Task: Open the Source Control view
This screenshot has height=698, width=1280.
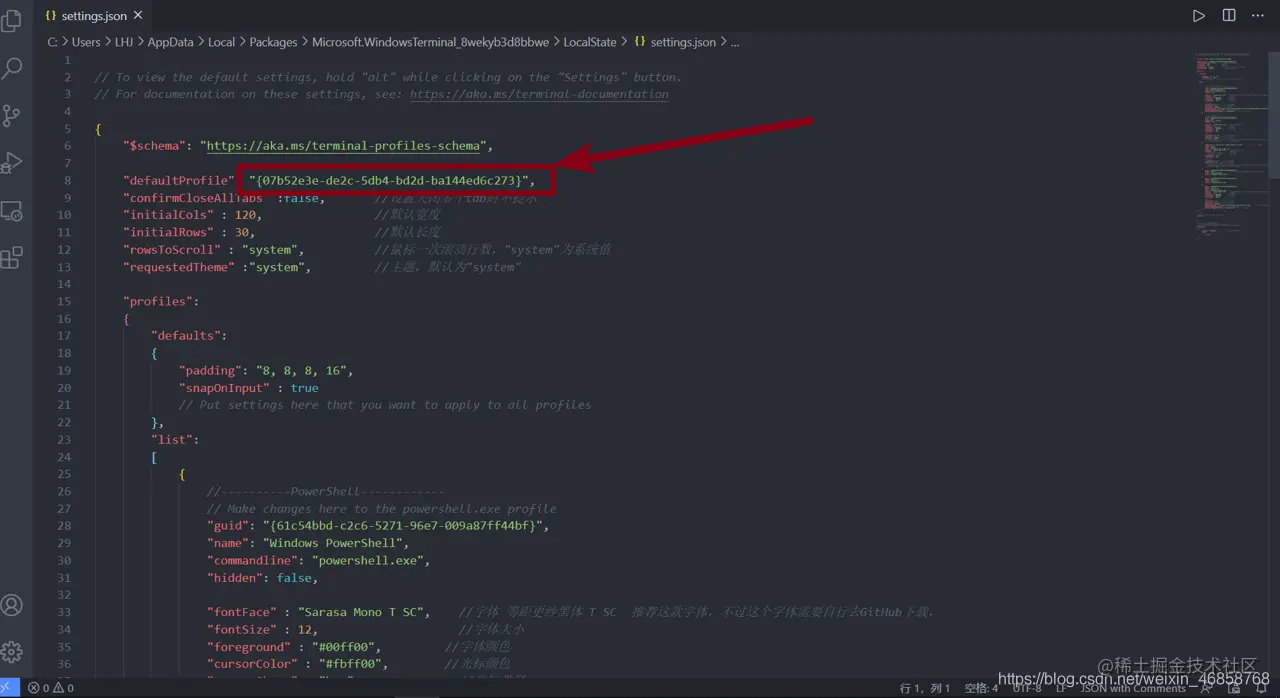Action: click(12, 116)
